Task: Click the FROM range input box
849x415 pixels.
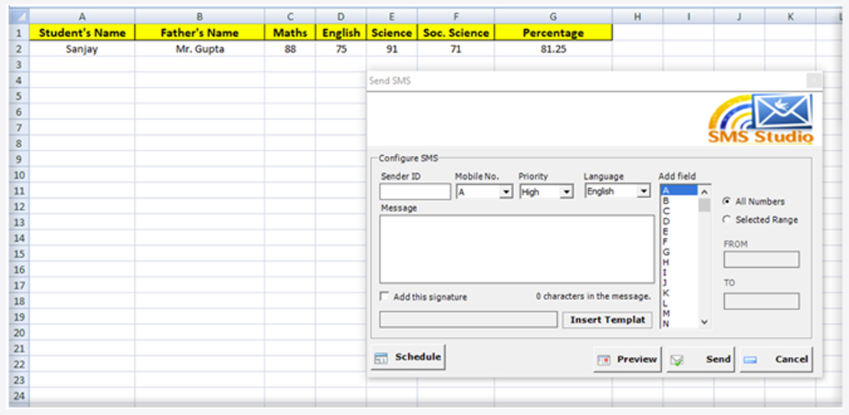Action: tap(761, 260)
